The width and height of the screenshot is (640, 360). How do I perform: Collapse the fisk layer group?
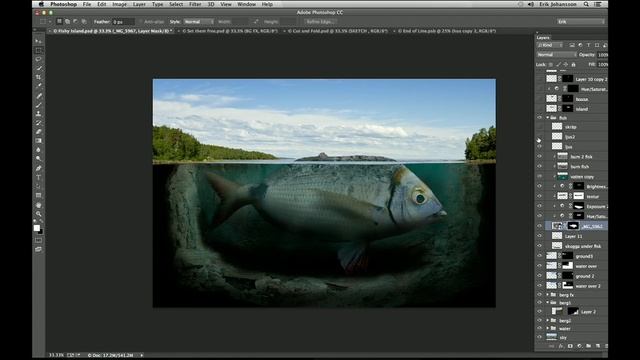coord(548,118)
